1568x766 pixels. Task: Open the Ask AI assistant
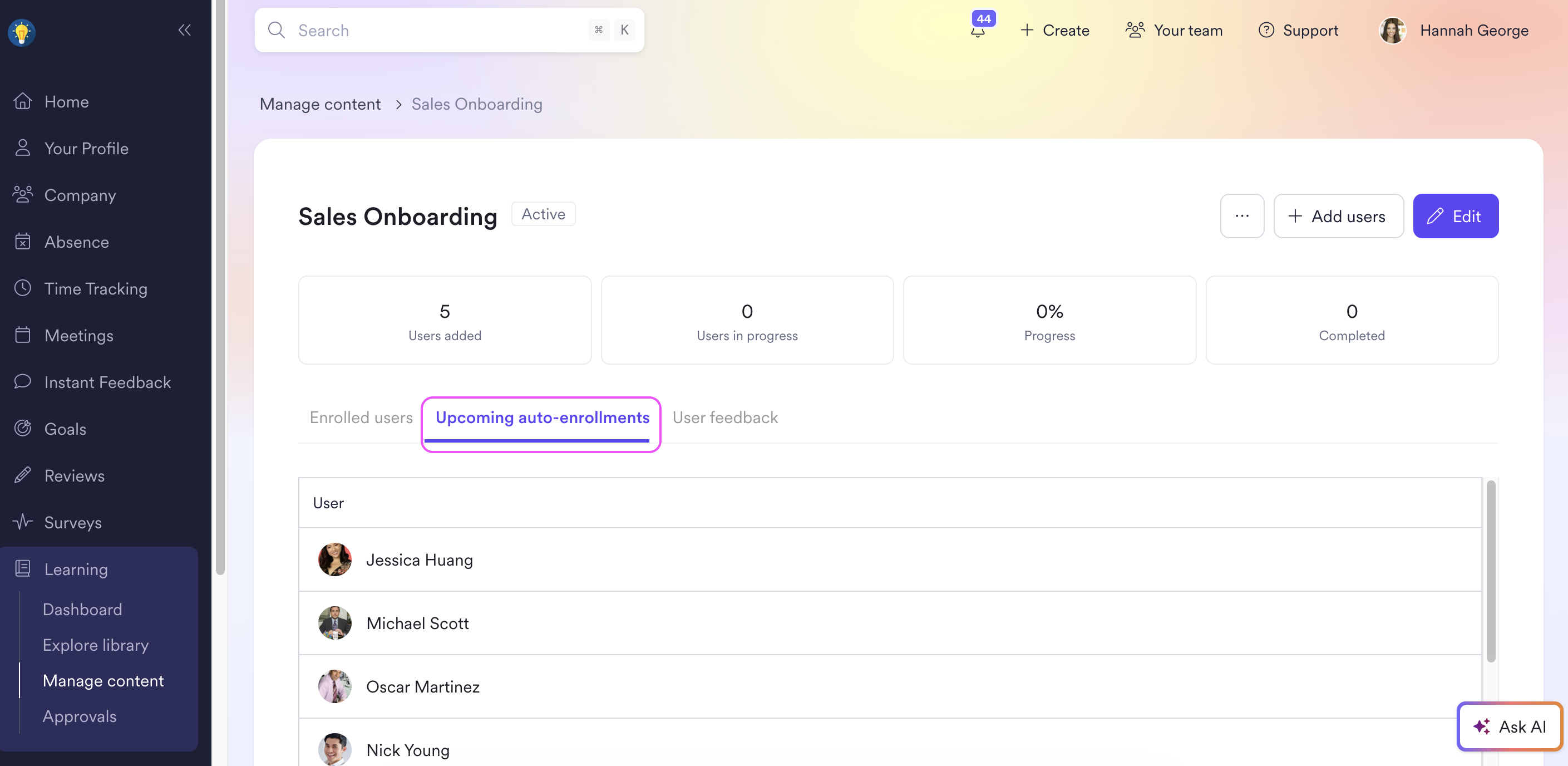(1510, 726)
